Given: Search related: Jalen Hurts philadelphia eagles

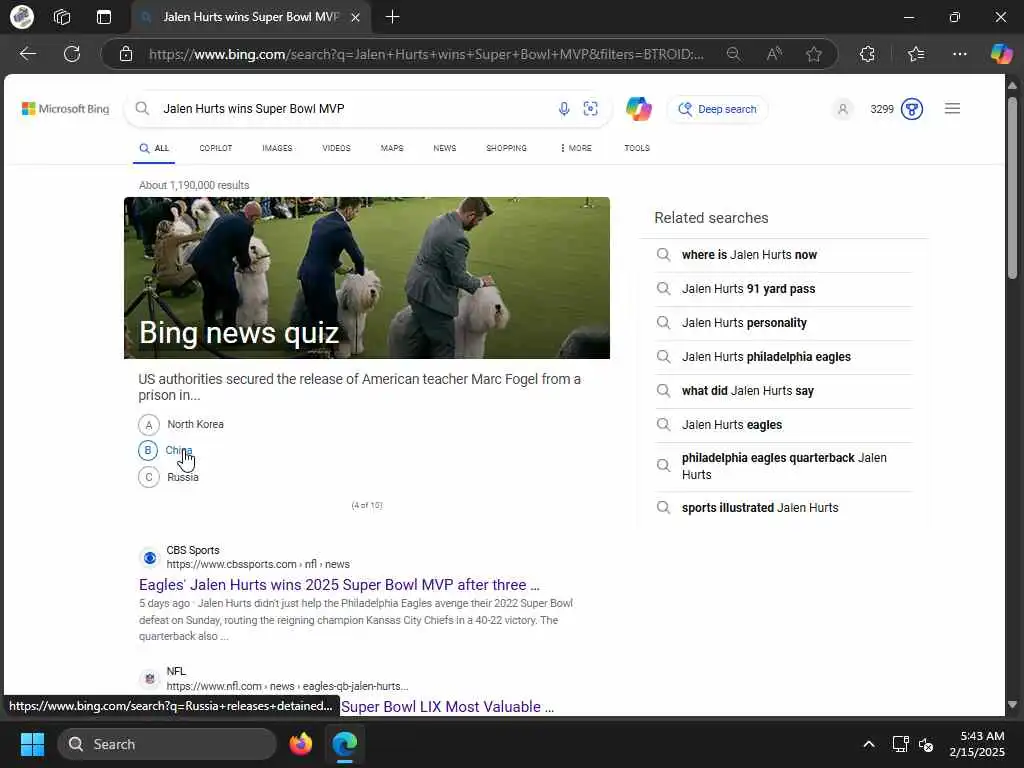Looking at the screenshot, I should point(766,357).
